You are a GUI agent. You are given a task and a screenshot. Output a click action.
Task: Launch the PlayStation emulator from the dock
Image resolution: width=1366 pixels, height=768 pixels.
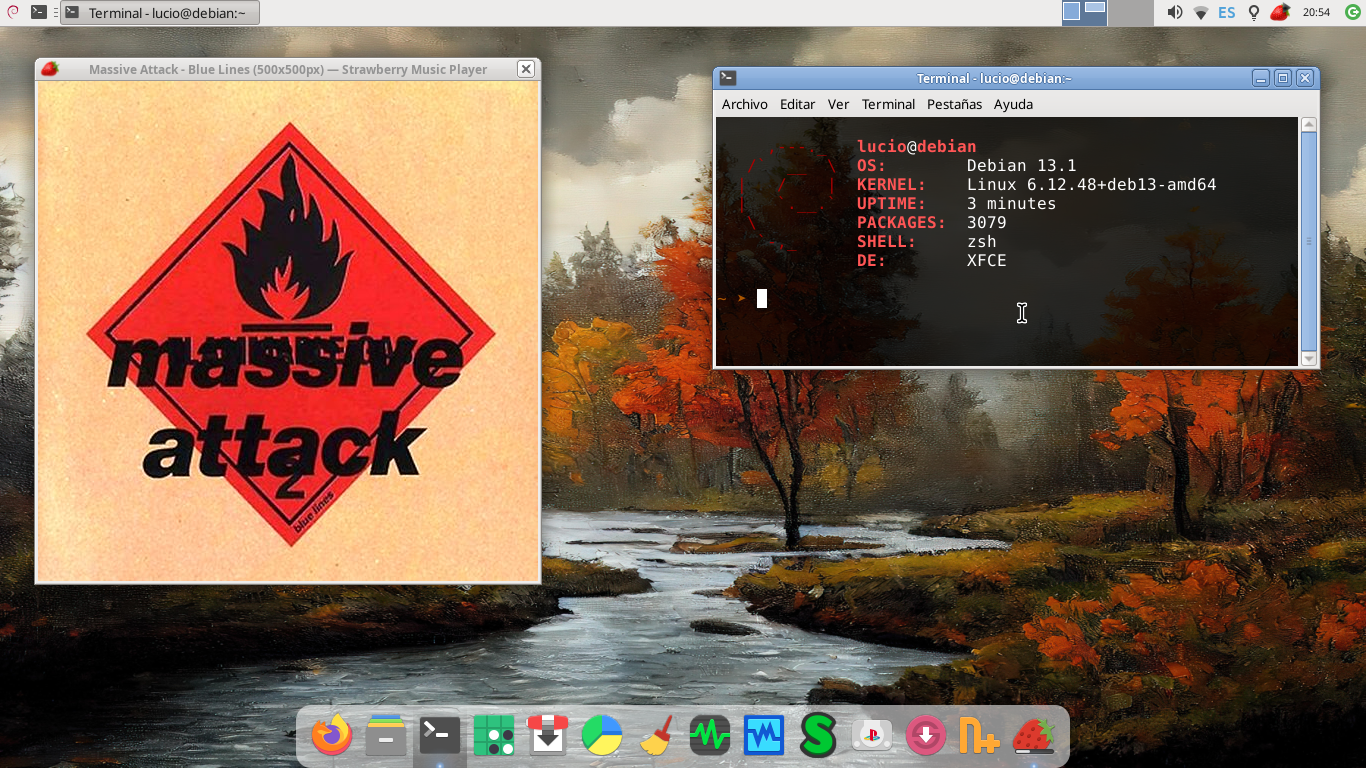[x=872, y=736]
